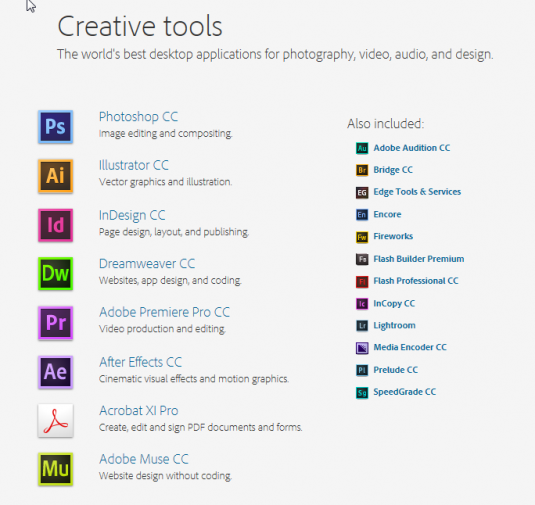
Task: Click the Encore En small icon
Action: click(362, 215)
